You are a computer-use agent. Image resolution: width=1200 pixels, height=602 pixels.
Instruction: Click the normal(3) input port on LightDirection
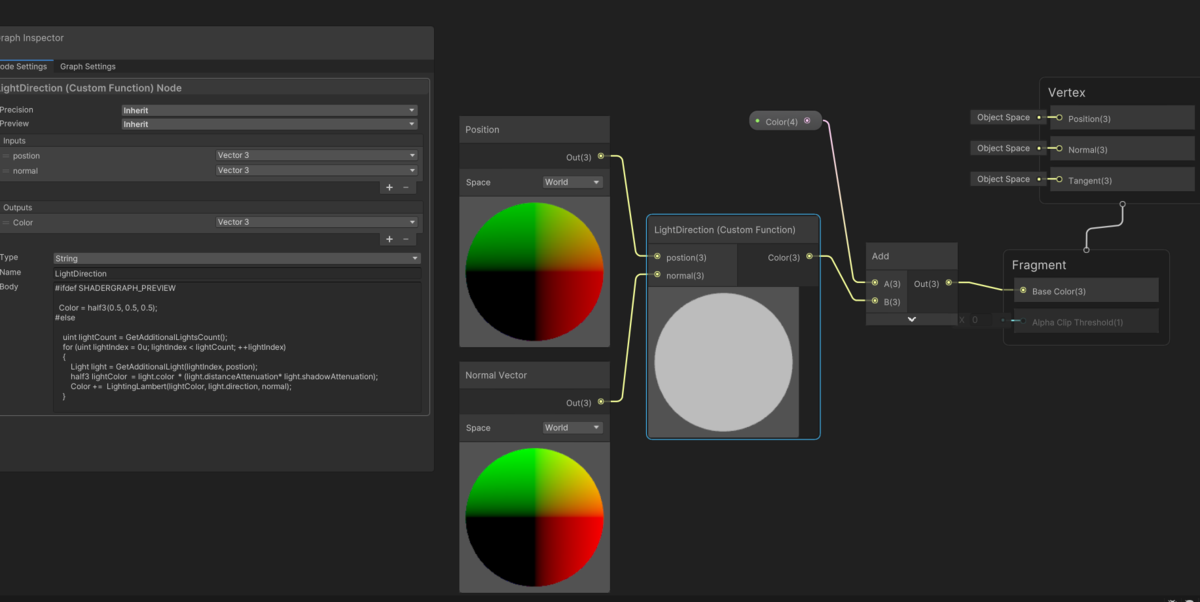click(657, 276)
